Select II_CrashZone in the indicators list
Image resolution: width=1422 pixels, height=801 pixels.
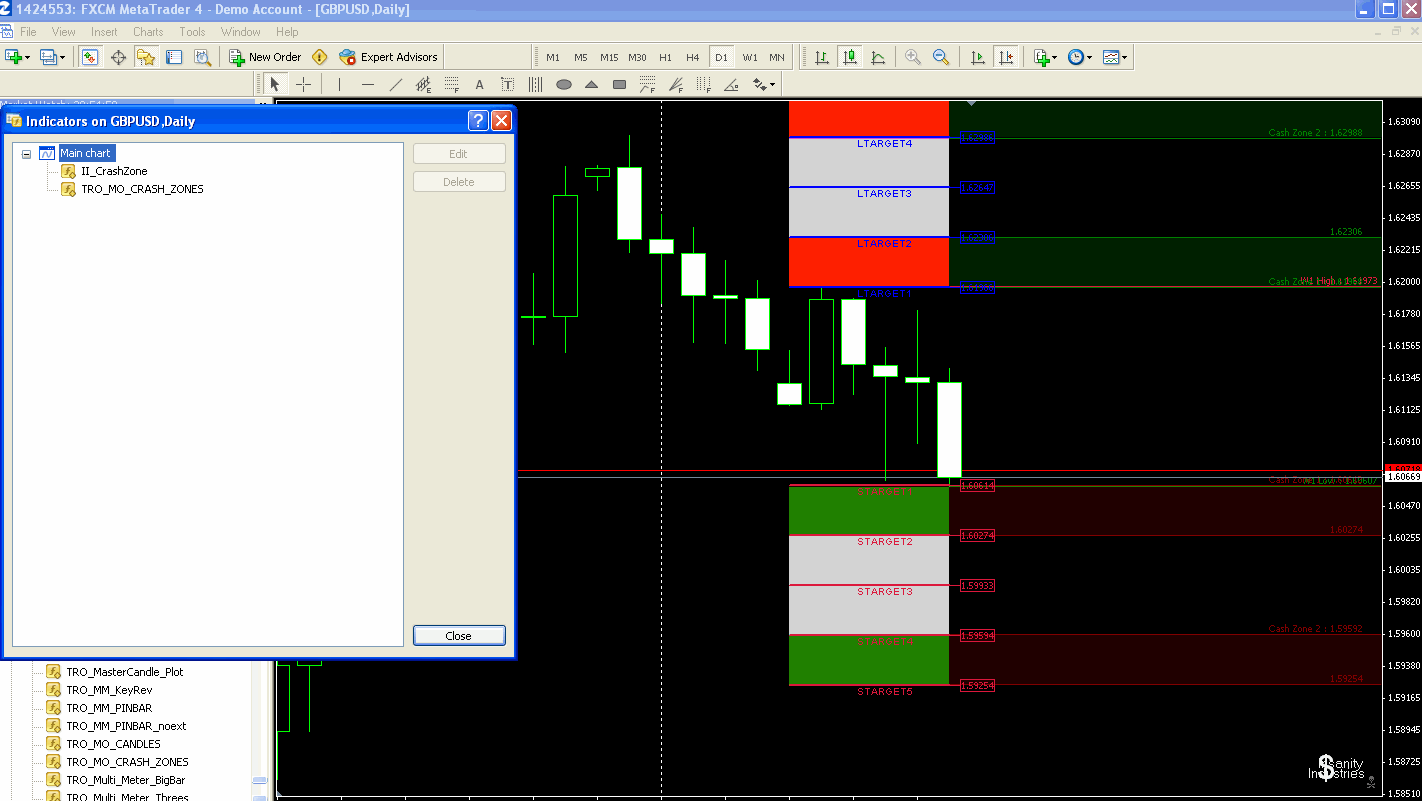click(x=114, y=171)
